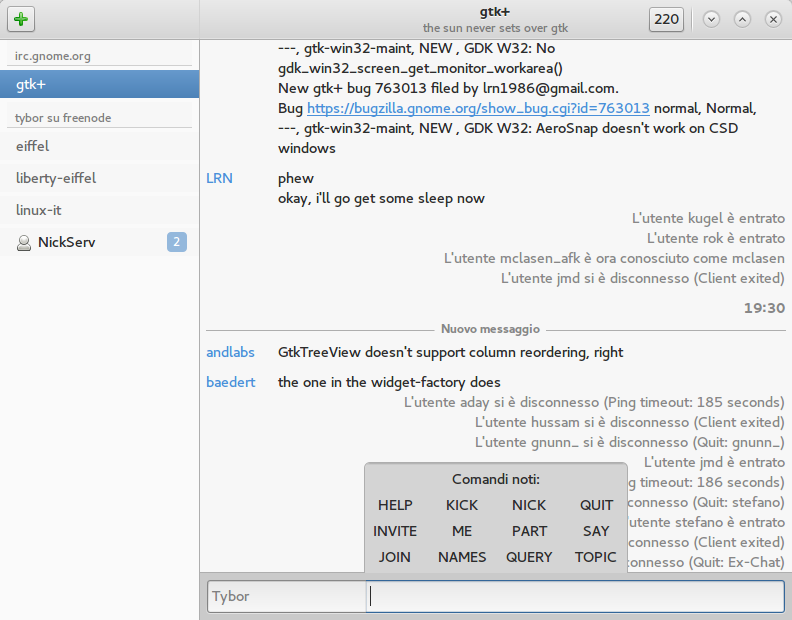
Task: Click the 19:30 timestamp
Action: (x=764, y=308)
